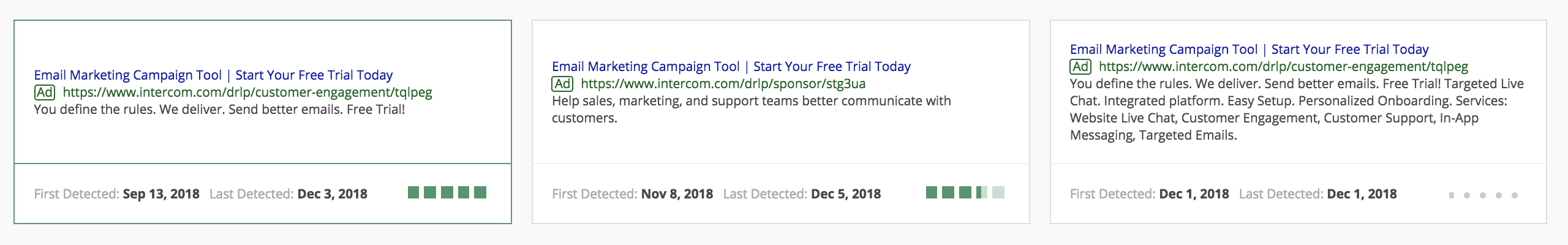Visit the intercom.com/drlp/sponsor/stg3ua URL
The image size is (1568, 245).
click(723, 84)
